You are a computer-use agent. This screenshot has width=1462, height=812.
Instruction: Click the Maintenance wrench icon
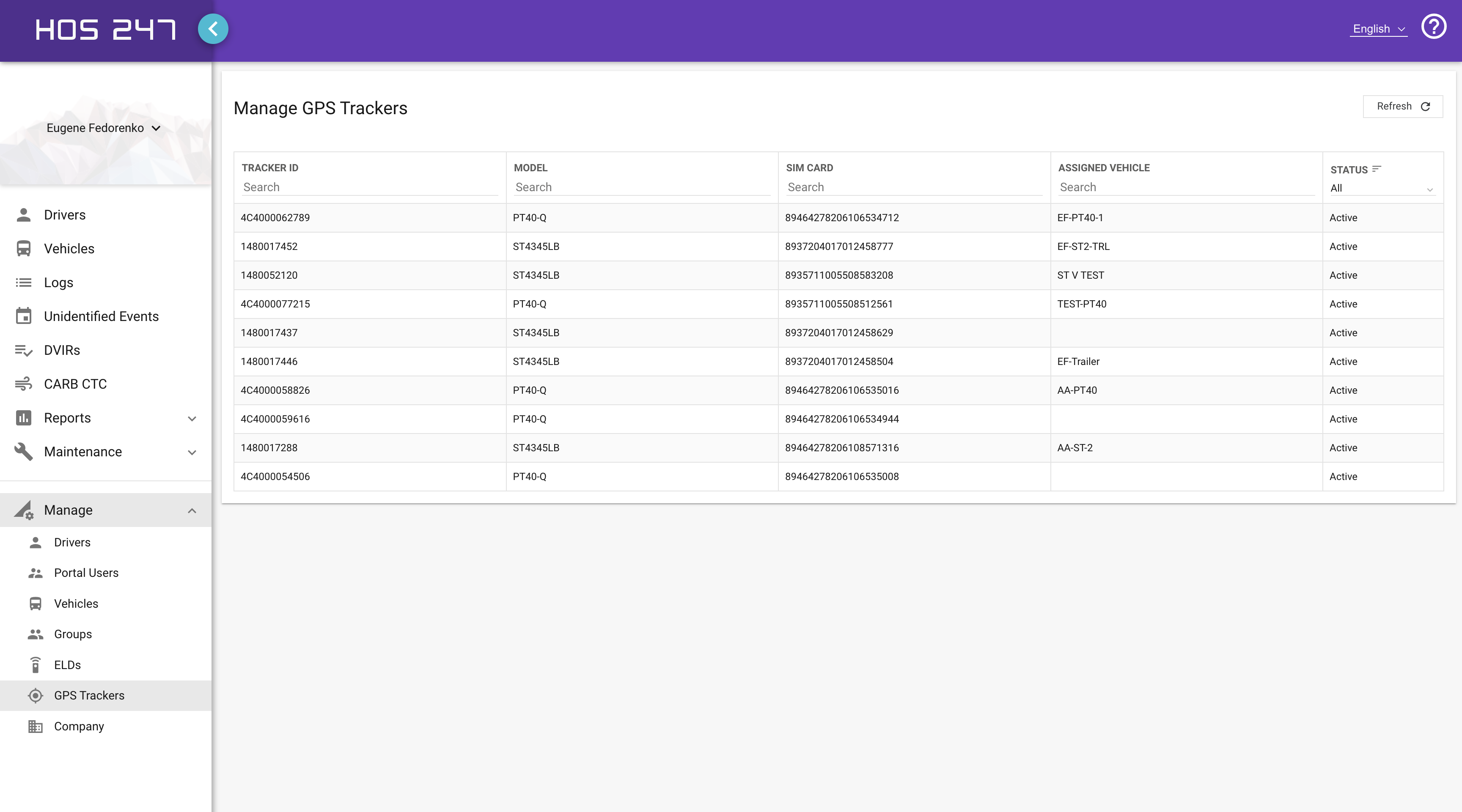click(23, 452)
